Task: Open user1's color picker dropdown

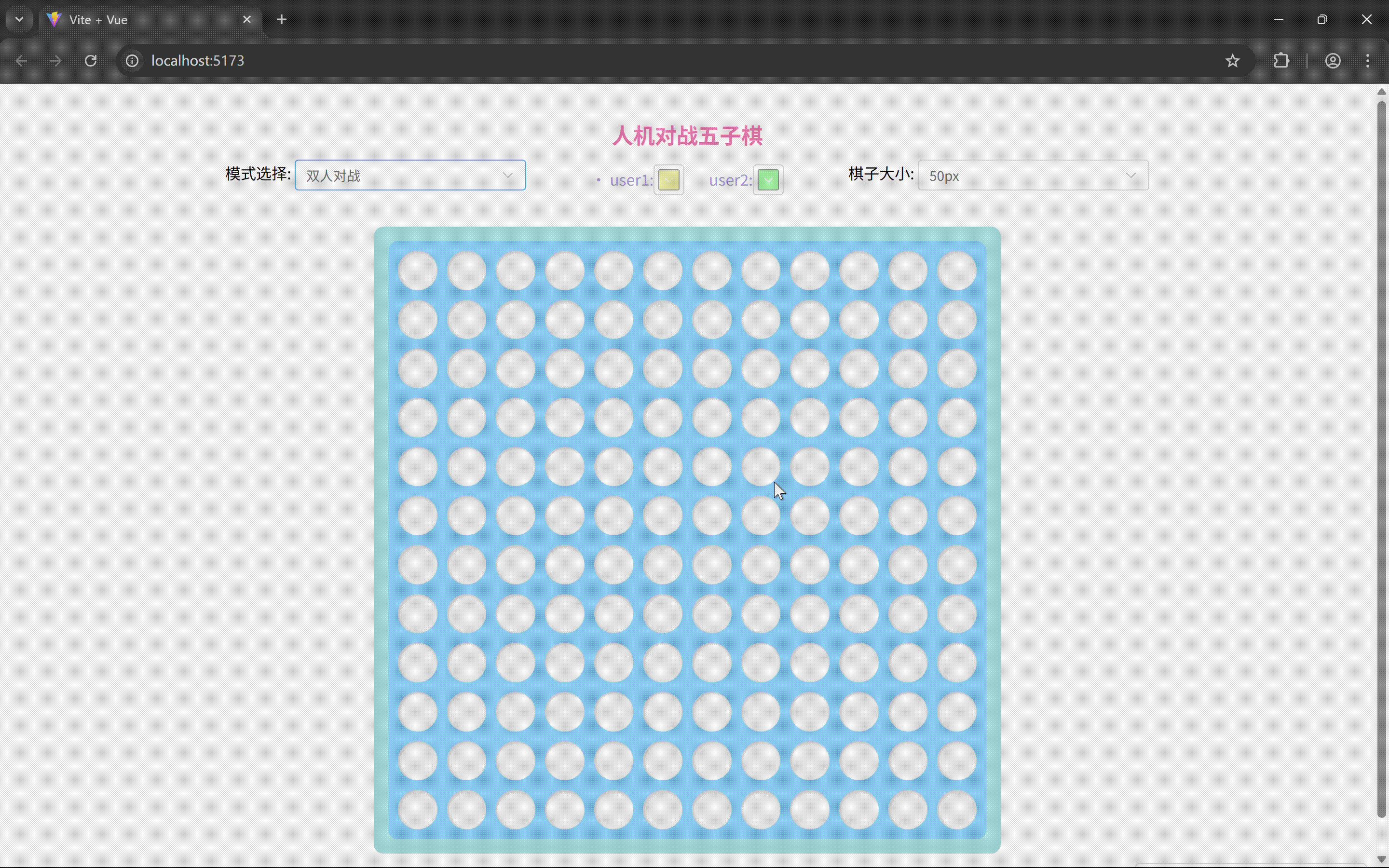Action: 668,180
